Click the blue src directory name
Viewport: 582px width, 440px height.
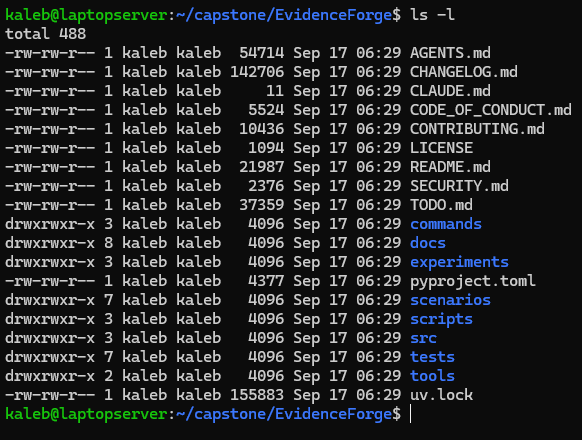424,338
